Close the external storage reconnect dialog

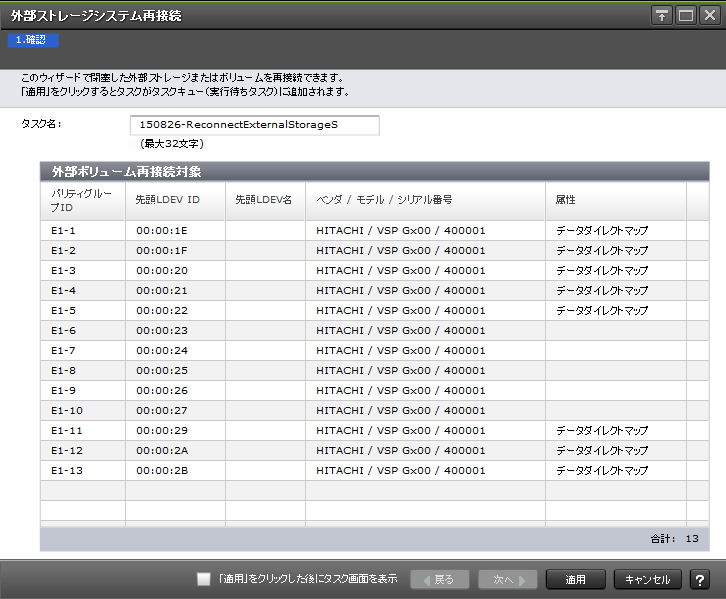point(709,15)
